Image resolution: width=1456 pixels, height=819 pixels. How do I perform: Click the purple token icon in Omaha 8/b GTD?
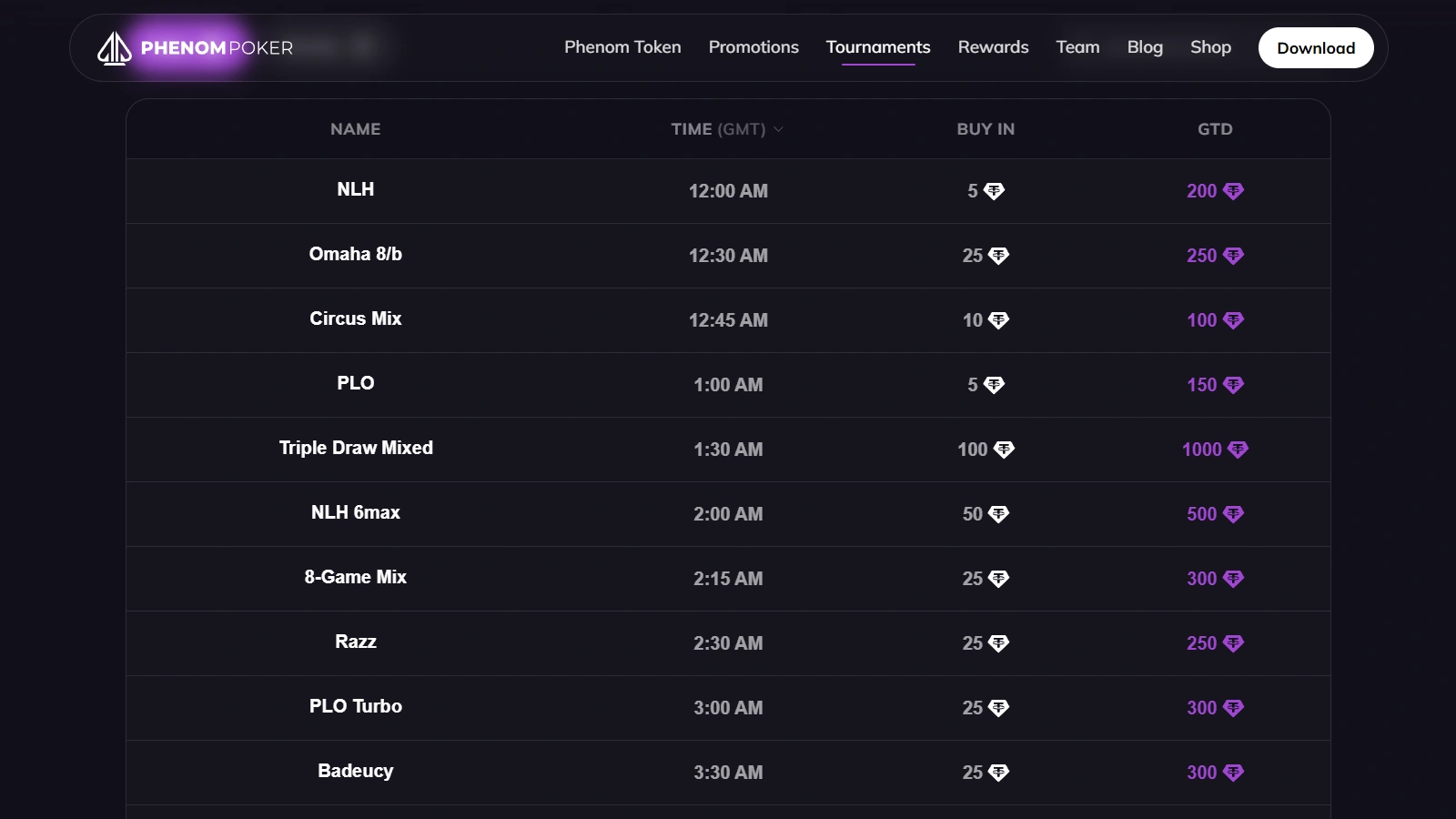pyautogui.click(x=1233, y=256)
